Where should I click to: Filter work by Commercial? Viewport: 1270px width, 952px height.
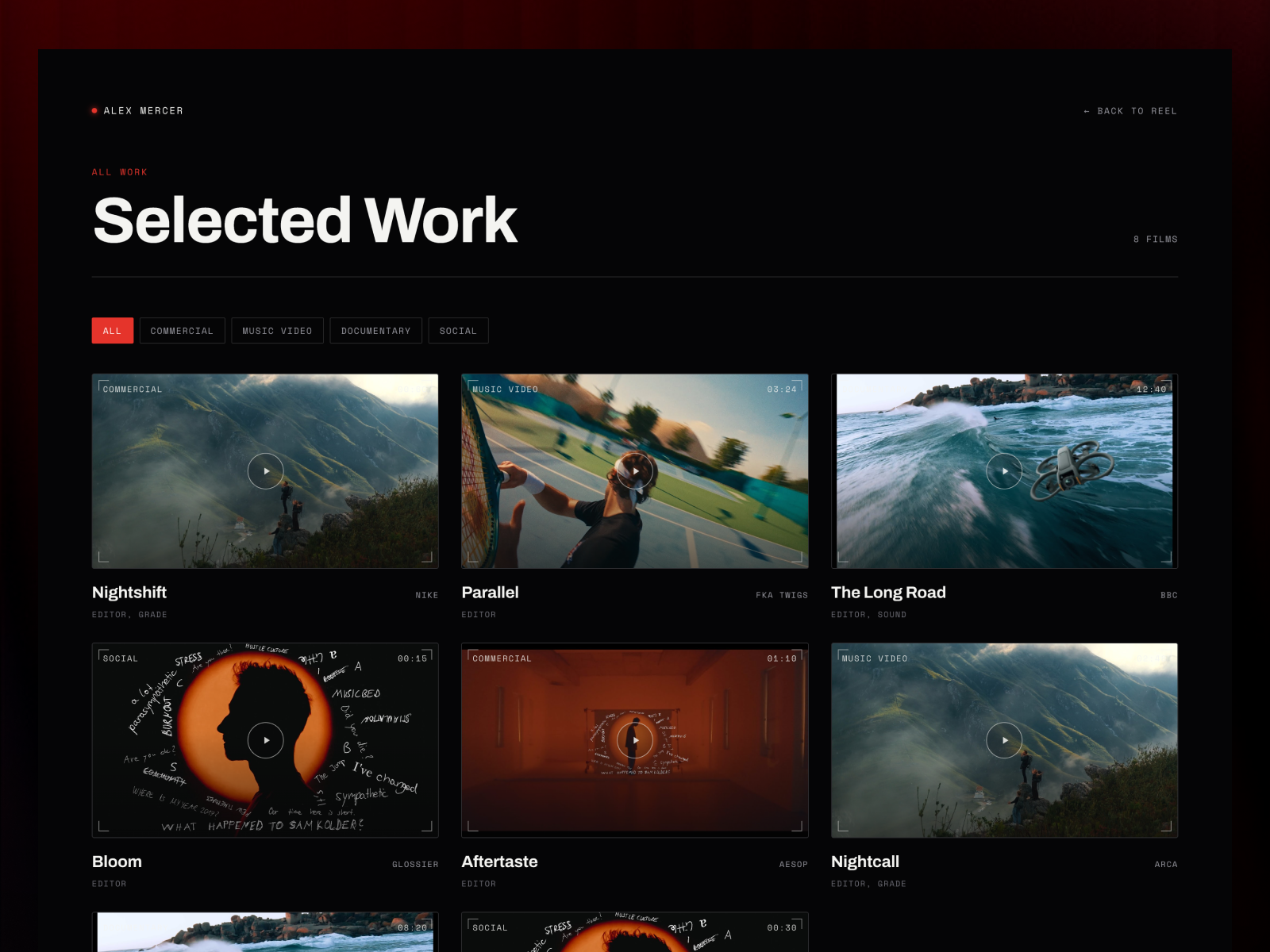(x=182, y=331)
